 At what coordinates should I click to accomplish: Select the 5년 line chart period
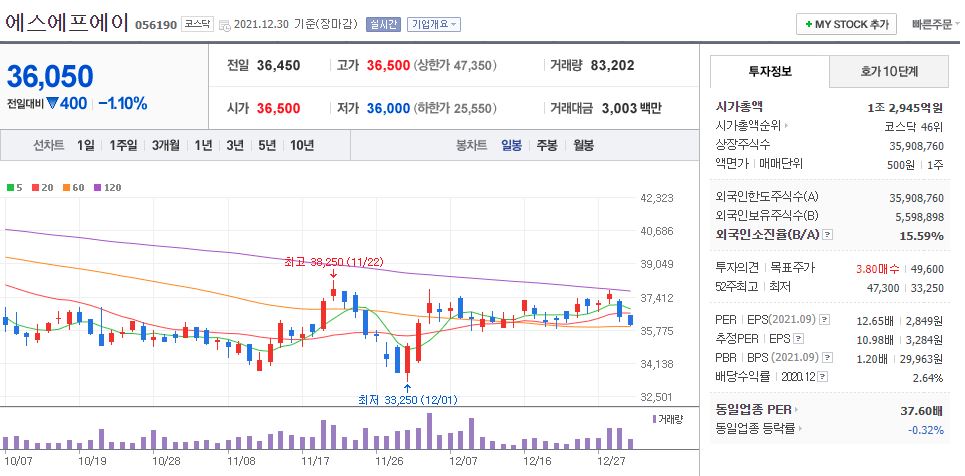[x=267, y=146]
